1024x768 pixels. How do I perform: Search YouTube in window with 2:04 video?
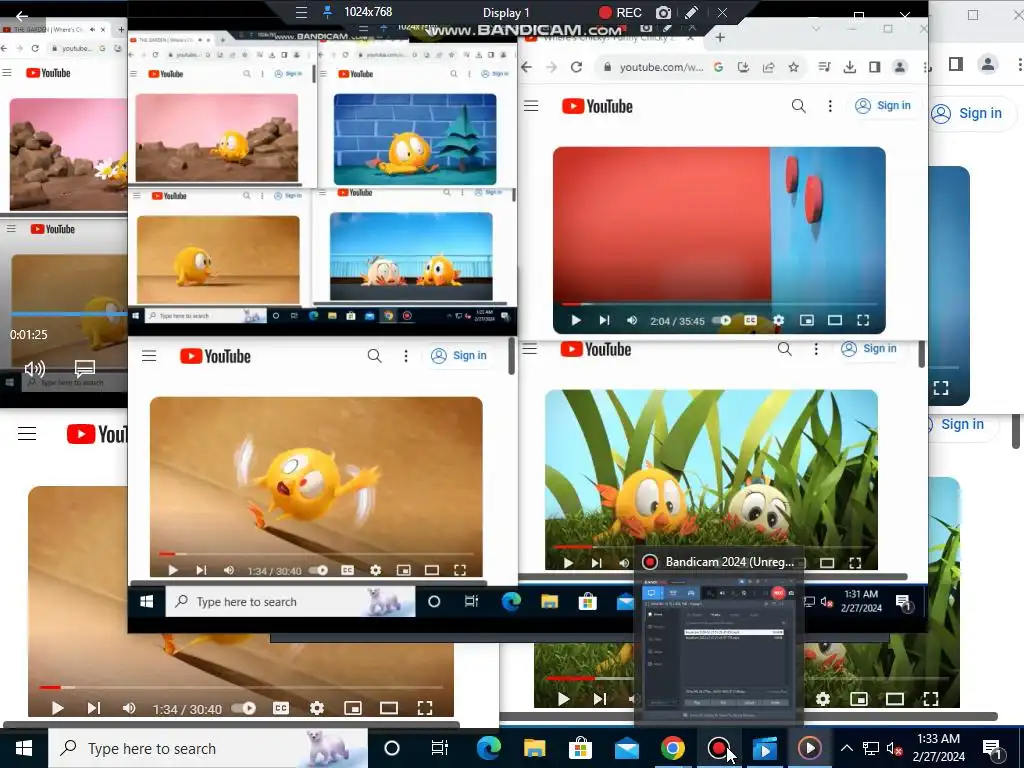click(x=798, y=106)
